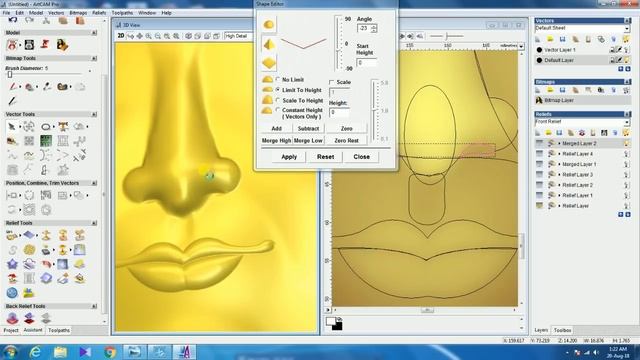
Task: Open the File menu
Action: [7, 13]
